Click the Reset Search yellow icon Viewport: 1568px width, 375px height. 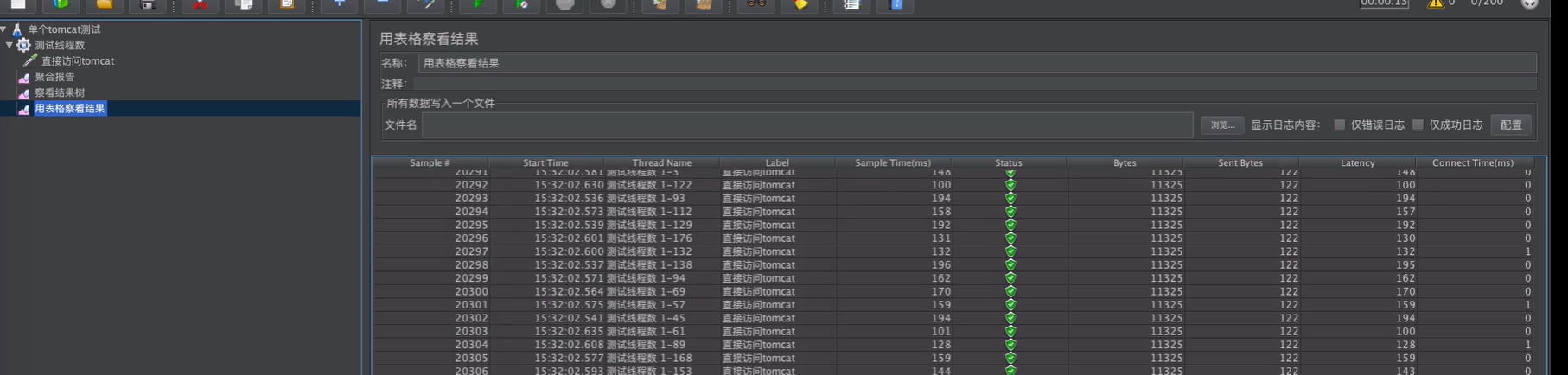pyautogui.click(x=800, y=4)
